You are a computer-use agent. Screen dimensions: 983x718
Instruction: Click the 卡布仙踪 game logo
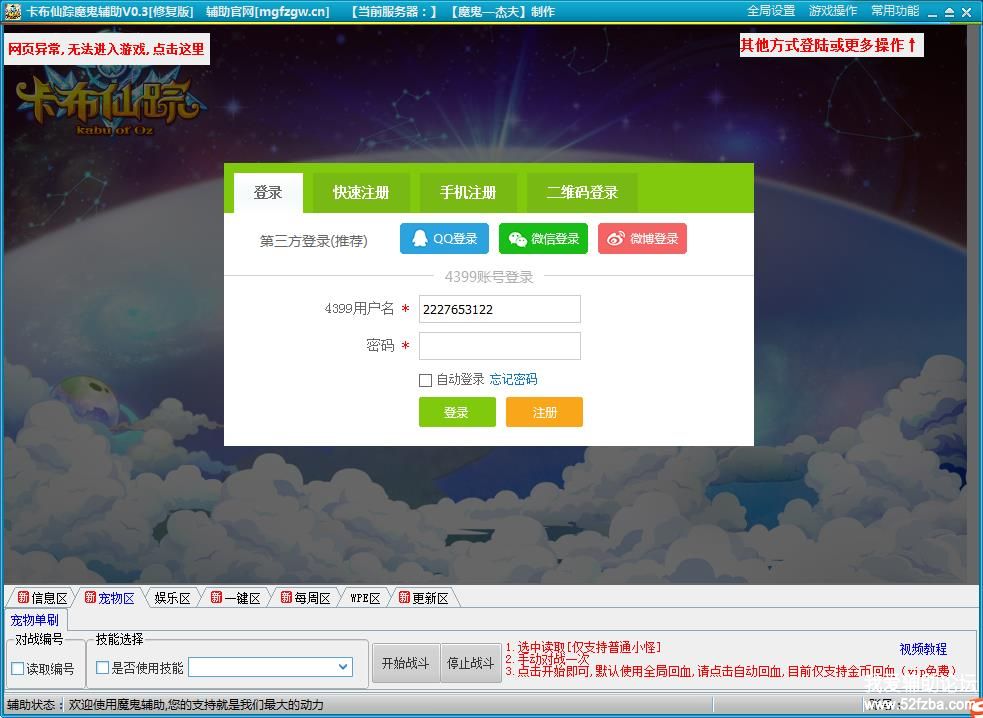(111, 103)
